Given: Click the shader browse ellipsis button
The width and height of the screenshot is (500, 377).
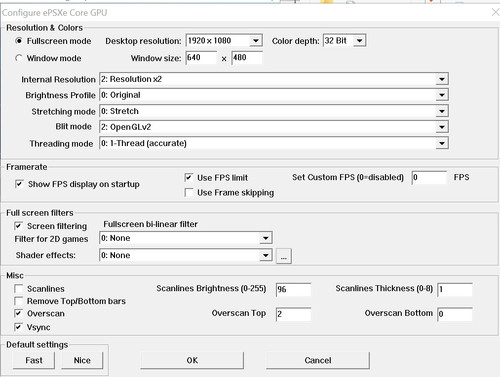Looking at the screenshot, I should click(284, 256).
